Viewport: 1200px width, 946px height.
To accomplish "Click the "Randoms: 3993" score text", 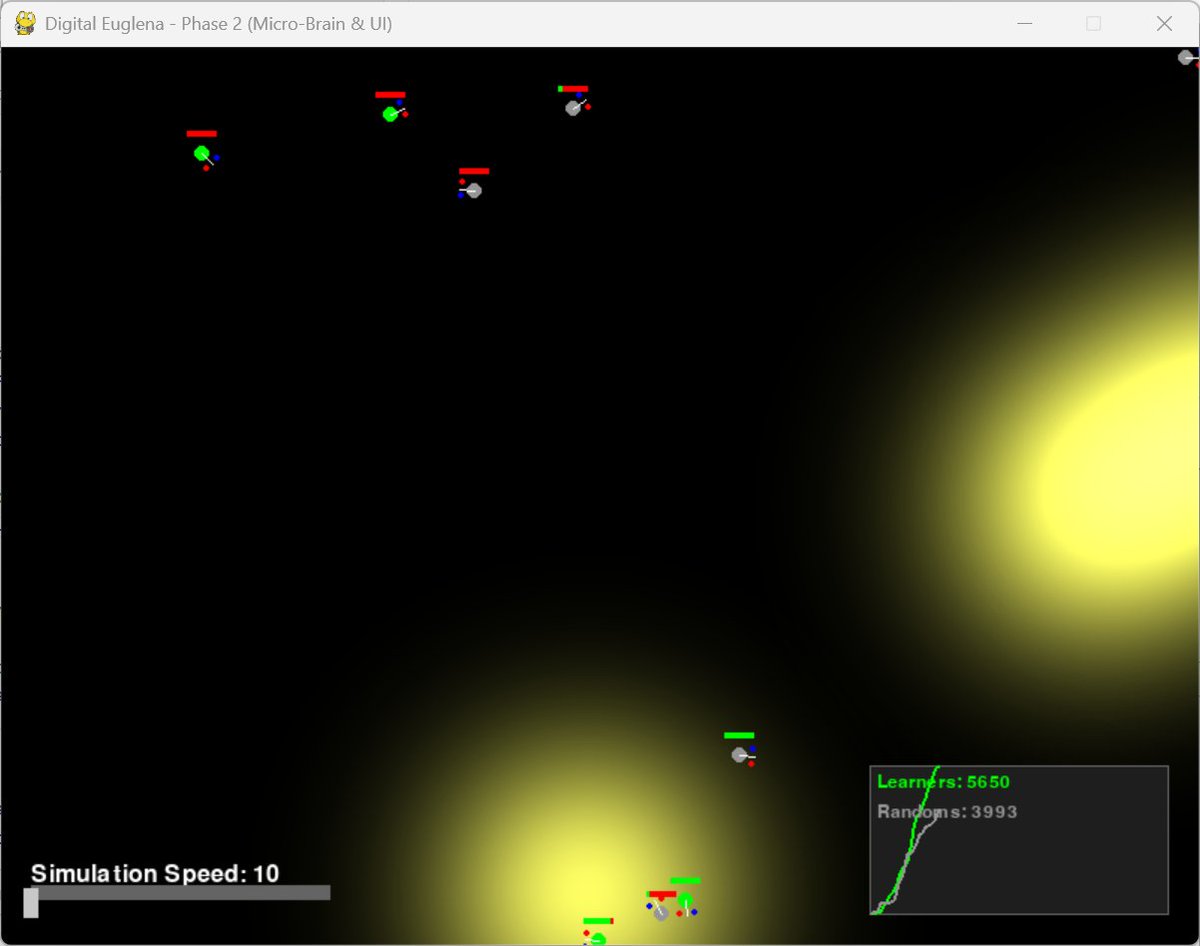I will [x=947, y=812].
